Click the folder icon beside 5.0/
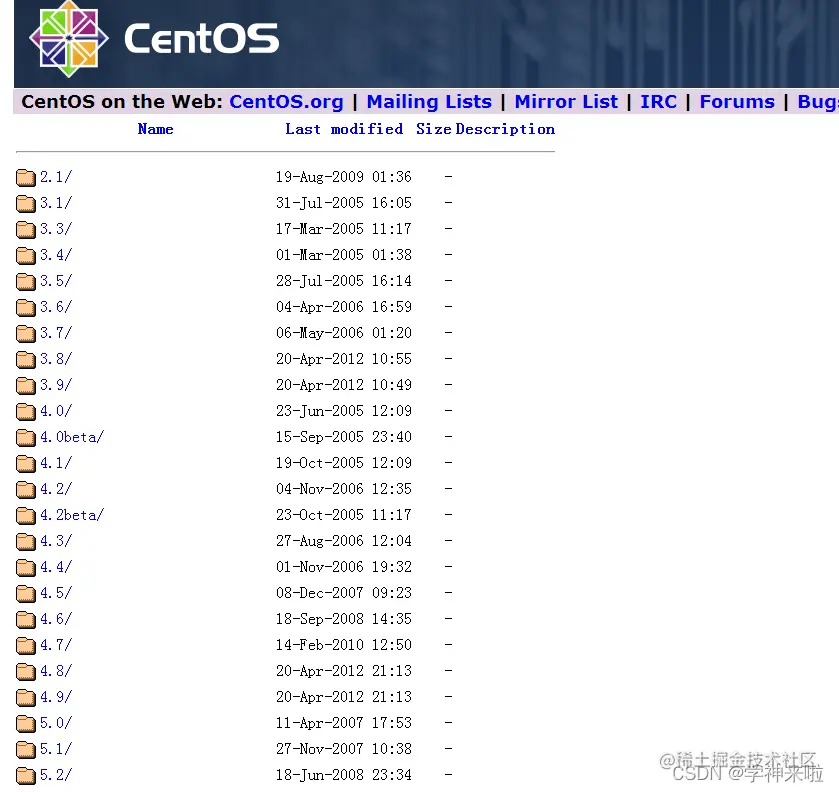The height and width of the screenshot is (792, 839). 26,724
